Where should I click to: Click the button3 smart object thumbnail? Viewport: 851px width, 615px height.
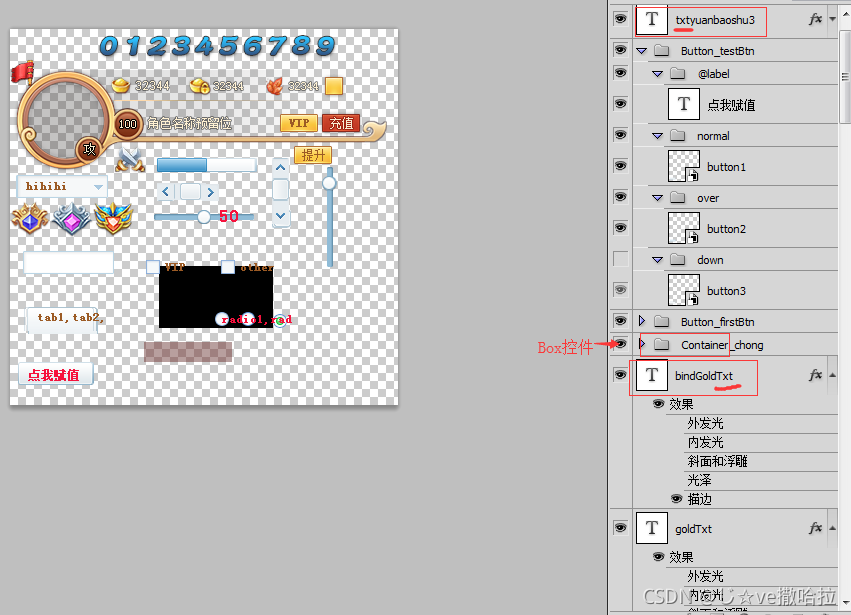(x=683, y=290)
